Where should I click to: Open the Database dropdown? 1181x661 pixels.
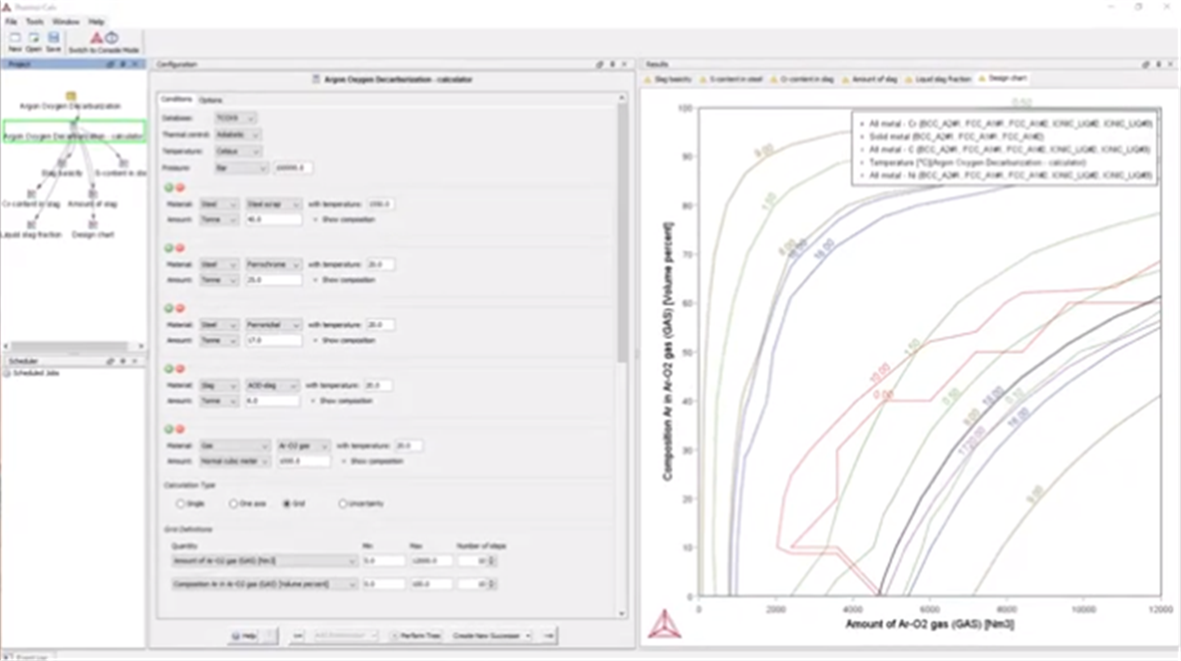point(236,118)
